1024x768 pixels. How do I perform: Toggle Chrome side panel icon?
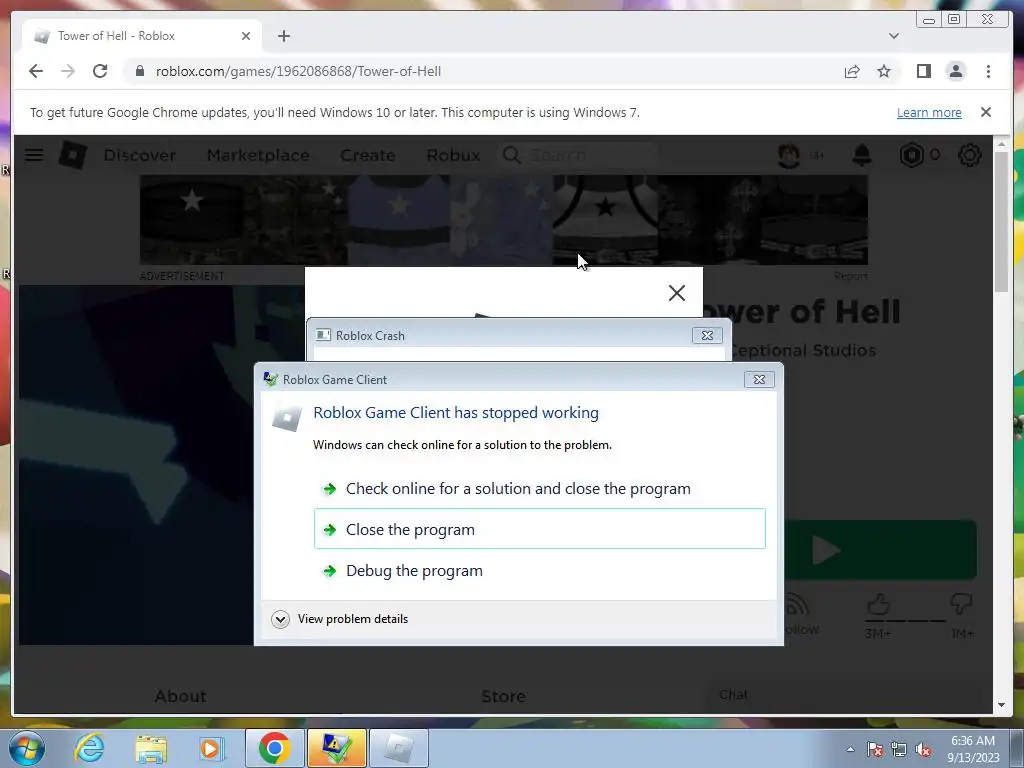click(x=923, y=71)
